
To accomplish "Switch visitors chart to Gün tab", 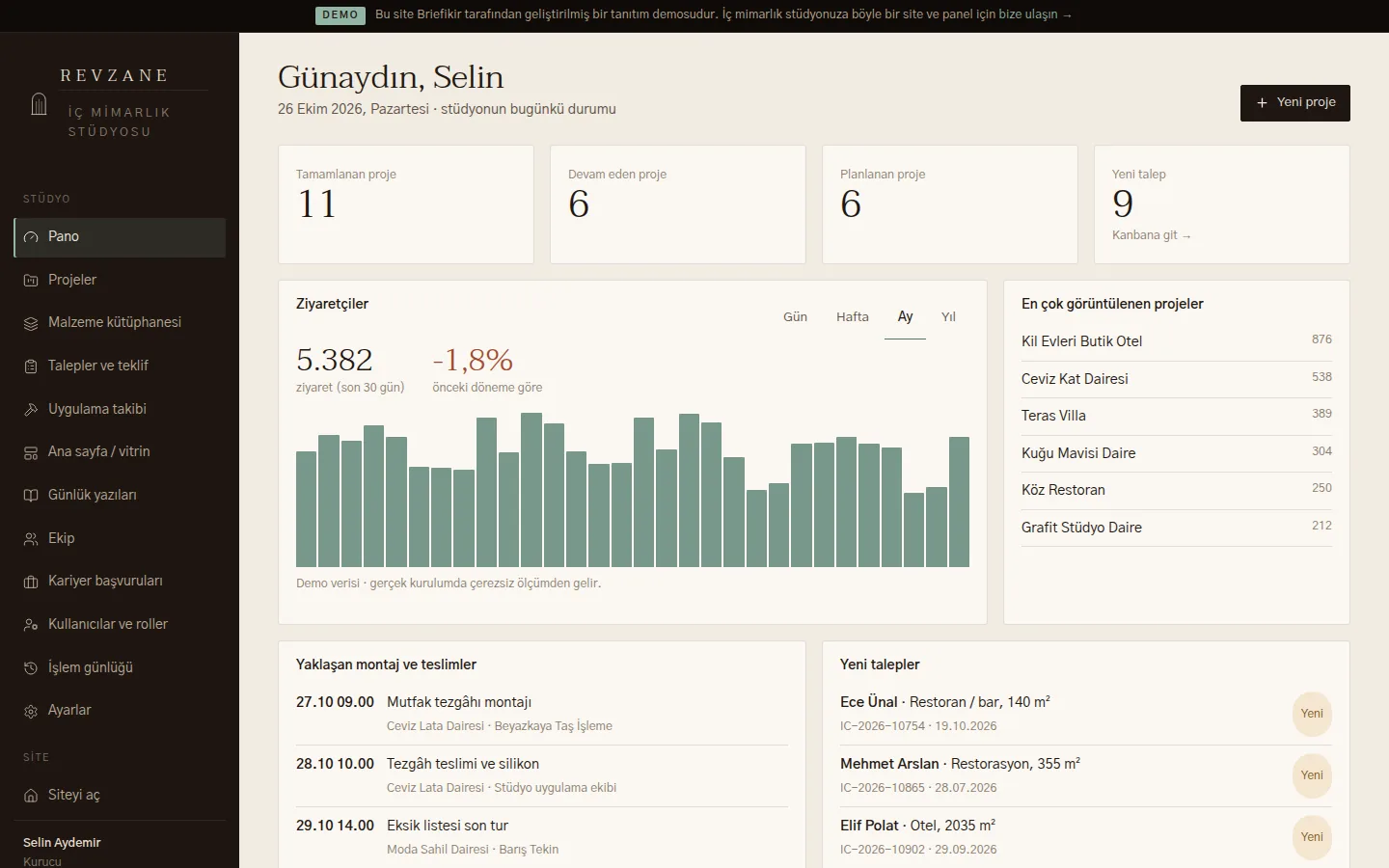I will tap(795, 317).
